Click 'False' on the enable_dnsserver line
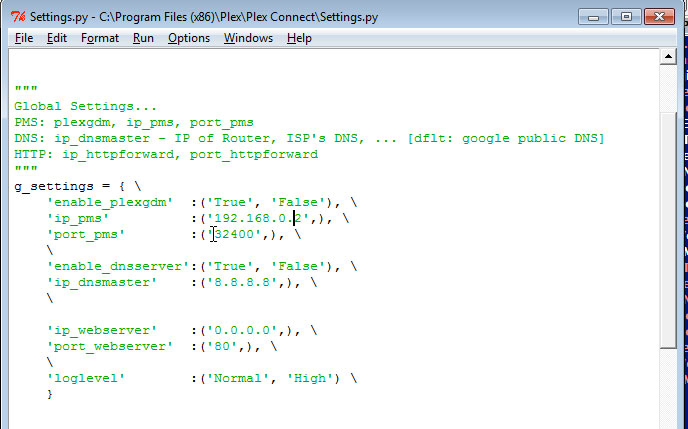The width and height of the screenshot is (688, 429). pos(297,266)
